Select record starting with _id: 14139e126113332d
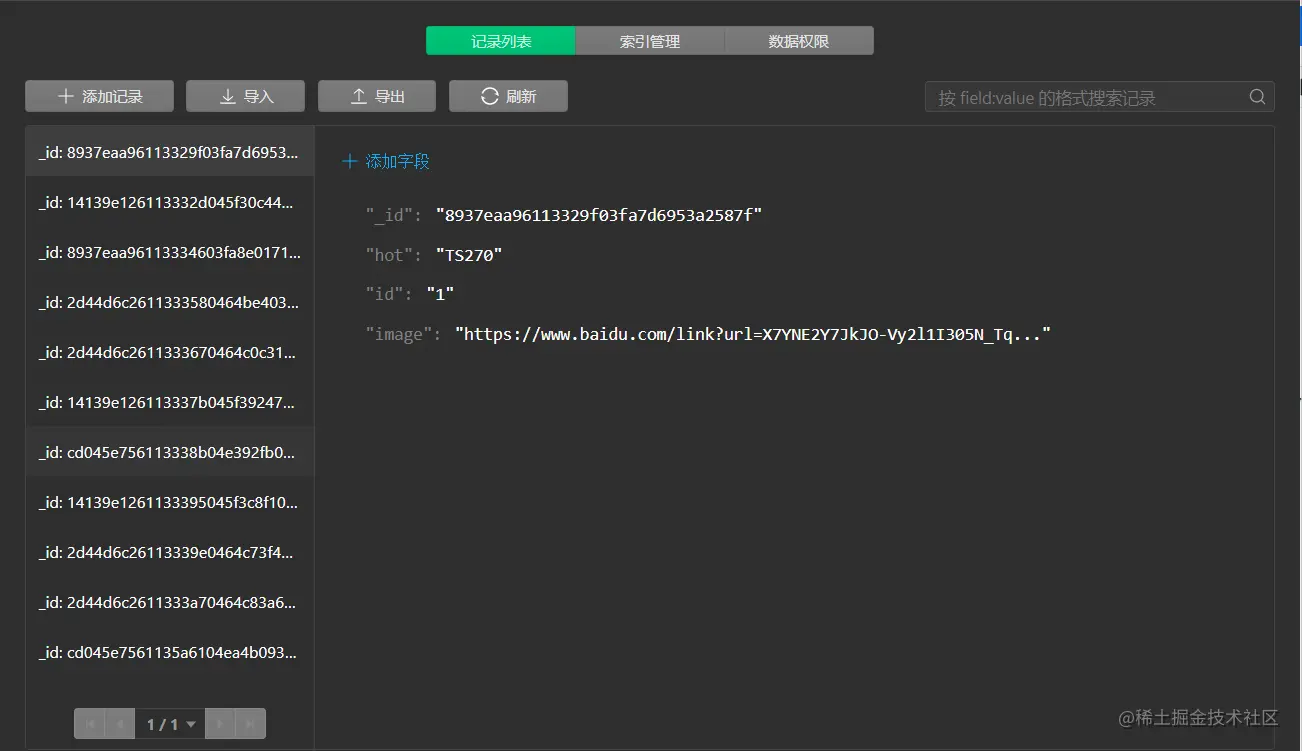The image size is (1302, 751). coord(170,202)
